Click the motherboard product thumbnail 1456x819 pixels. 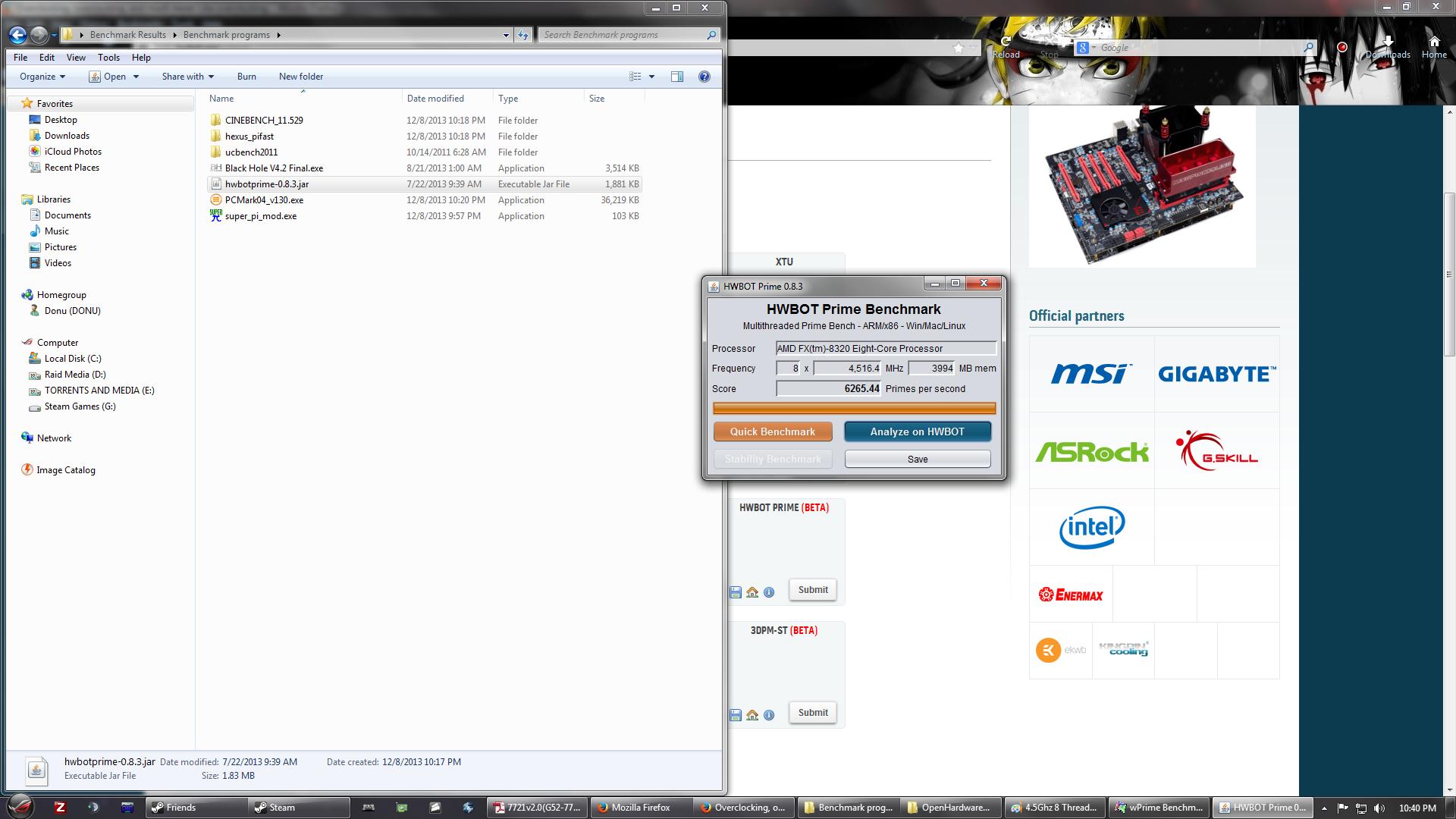[x=1142, y=186]
